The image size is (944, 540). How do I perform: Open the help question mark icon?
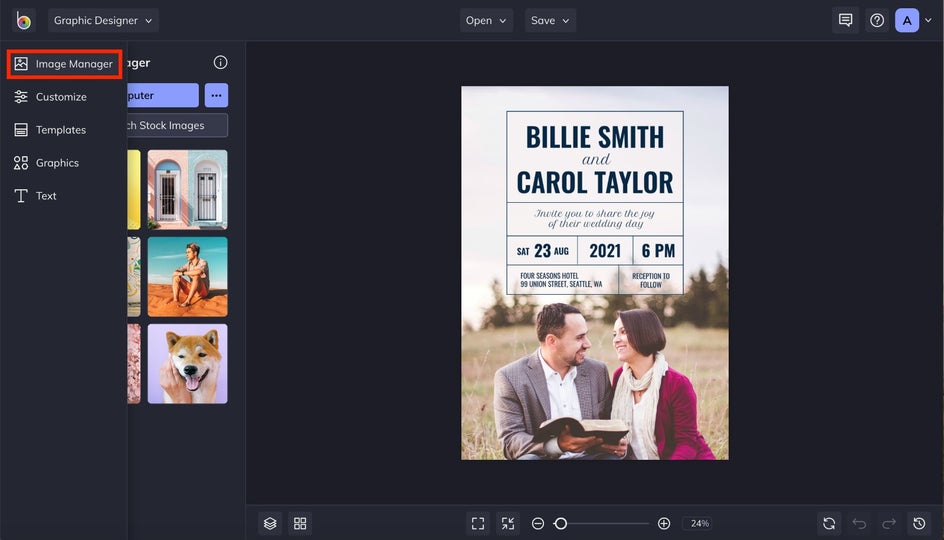(877, 20)
